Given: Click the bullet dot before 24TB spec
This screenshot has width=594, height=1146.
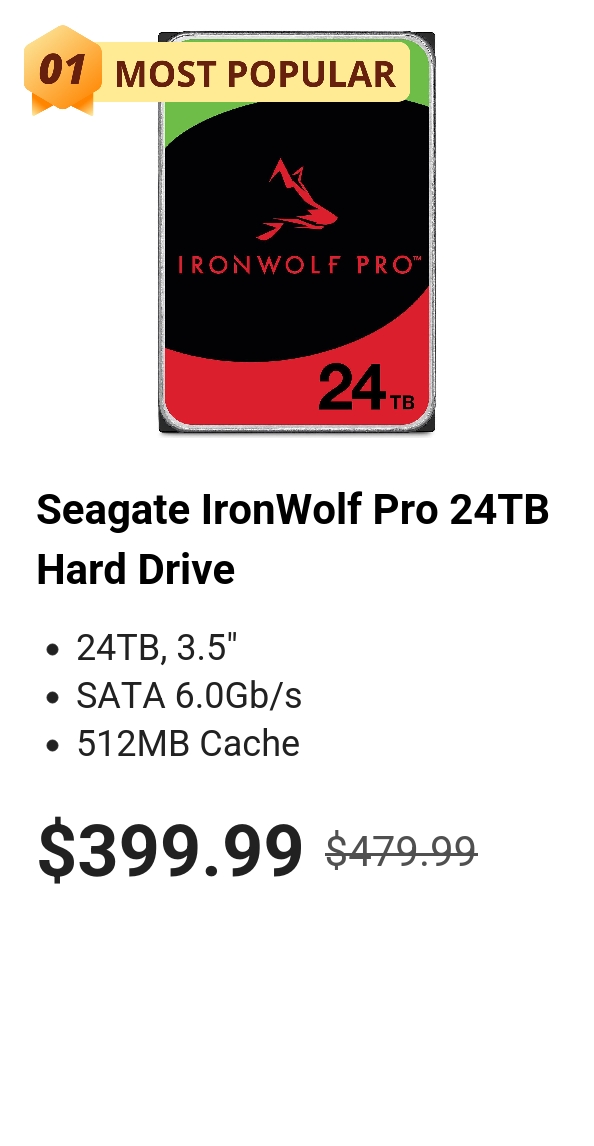Looking at the screenshot, I should tap(52, 649).
